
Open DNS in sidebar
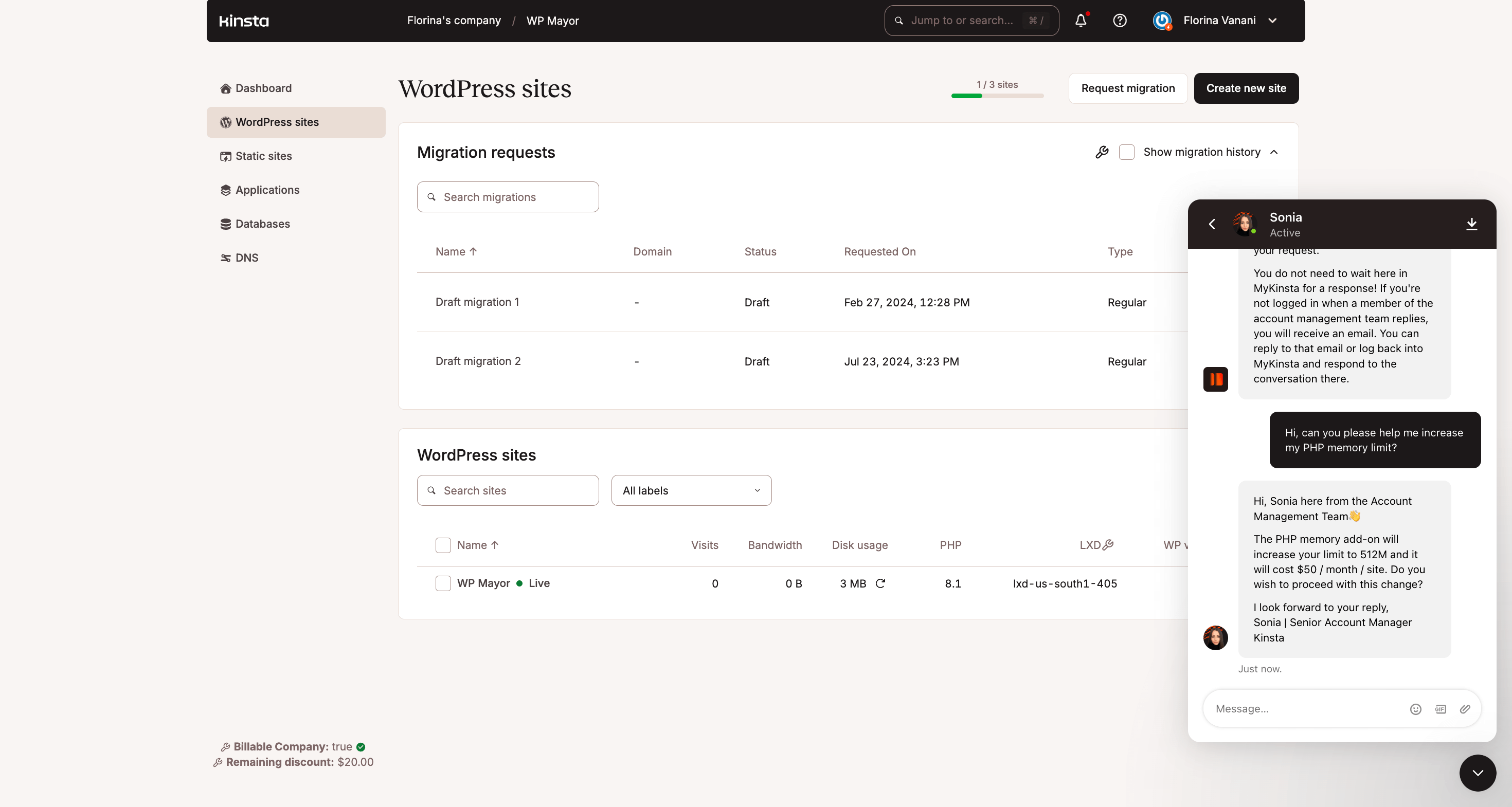pyautogui.click(x=296, y=258)
